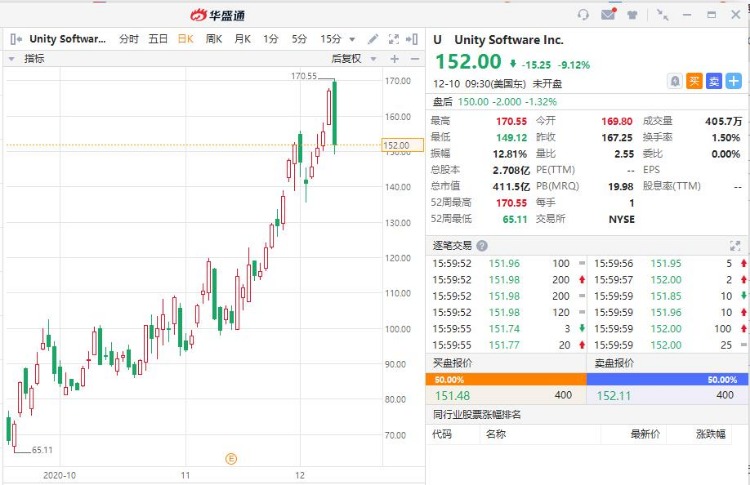Open the mail messages icon

click(x=608, y=14)
